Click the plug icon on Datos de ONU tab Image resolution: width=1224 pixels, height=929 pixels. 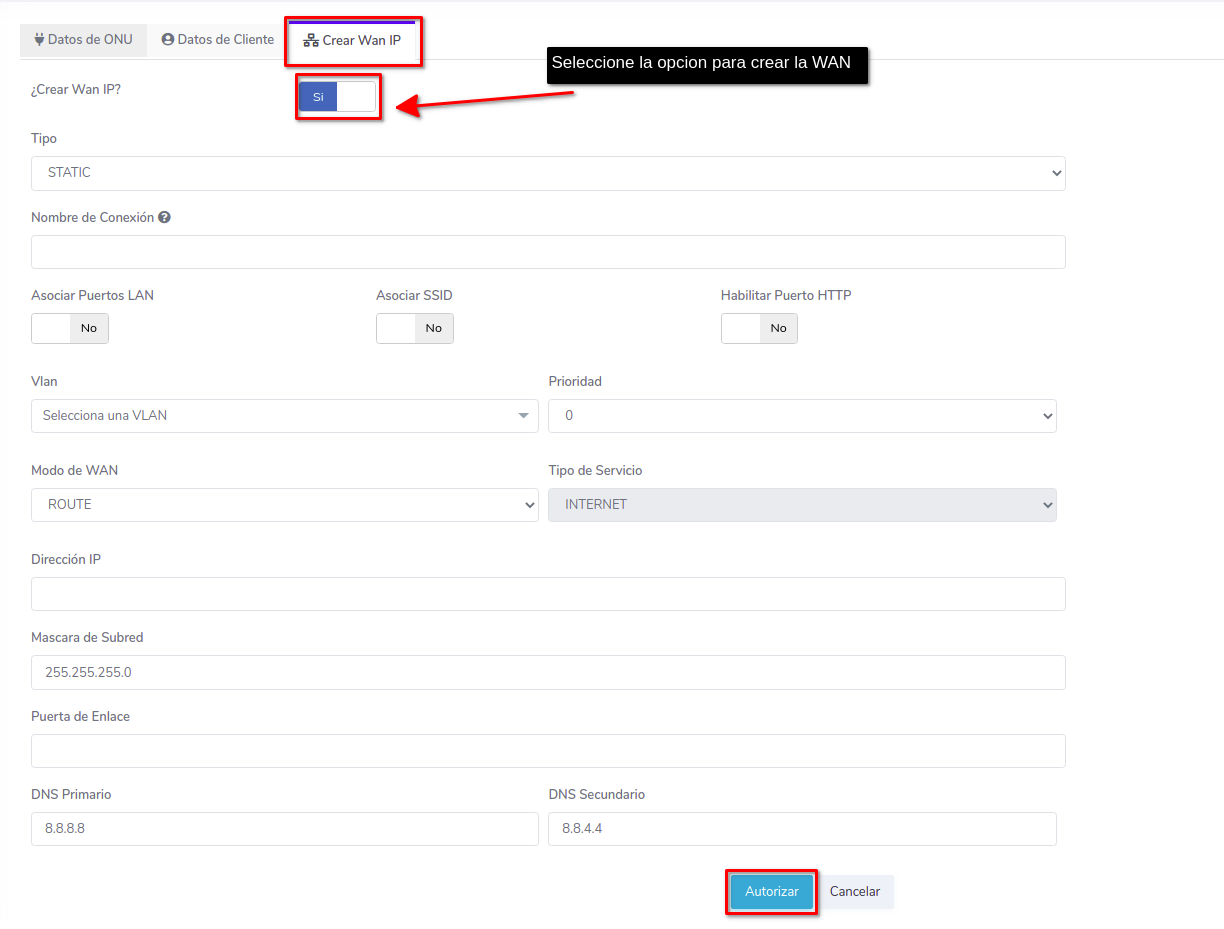(40, 40)
